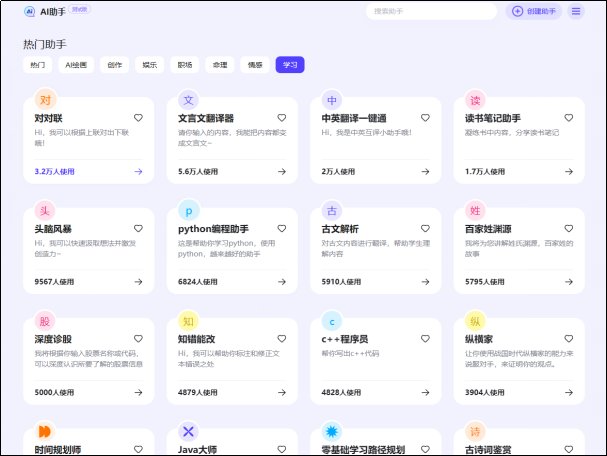
Task: Open 对对联 via its arrow icon
Action: [138, 171]
